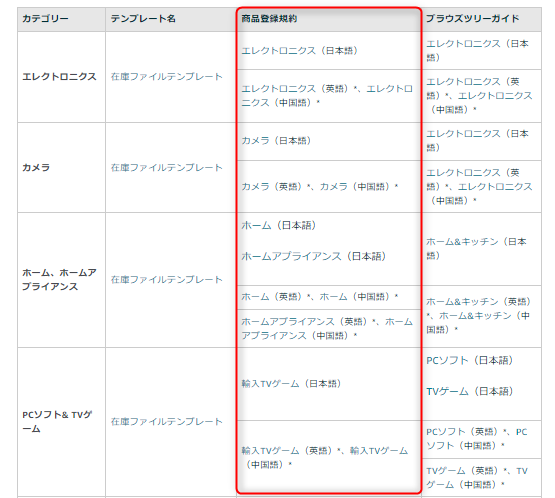Open ホームアプライアンス（日本語）link
The image size is (555, 498).
point(314,256)
